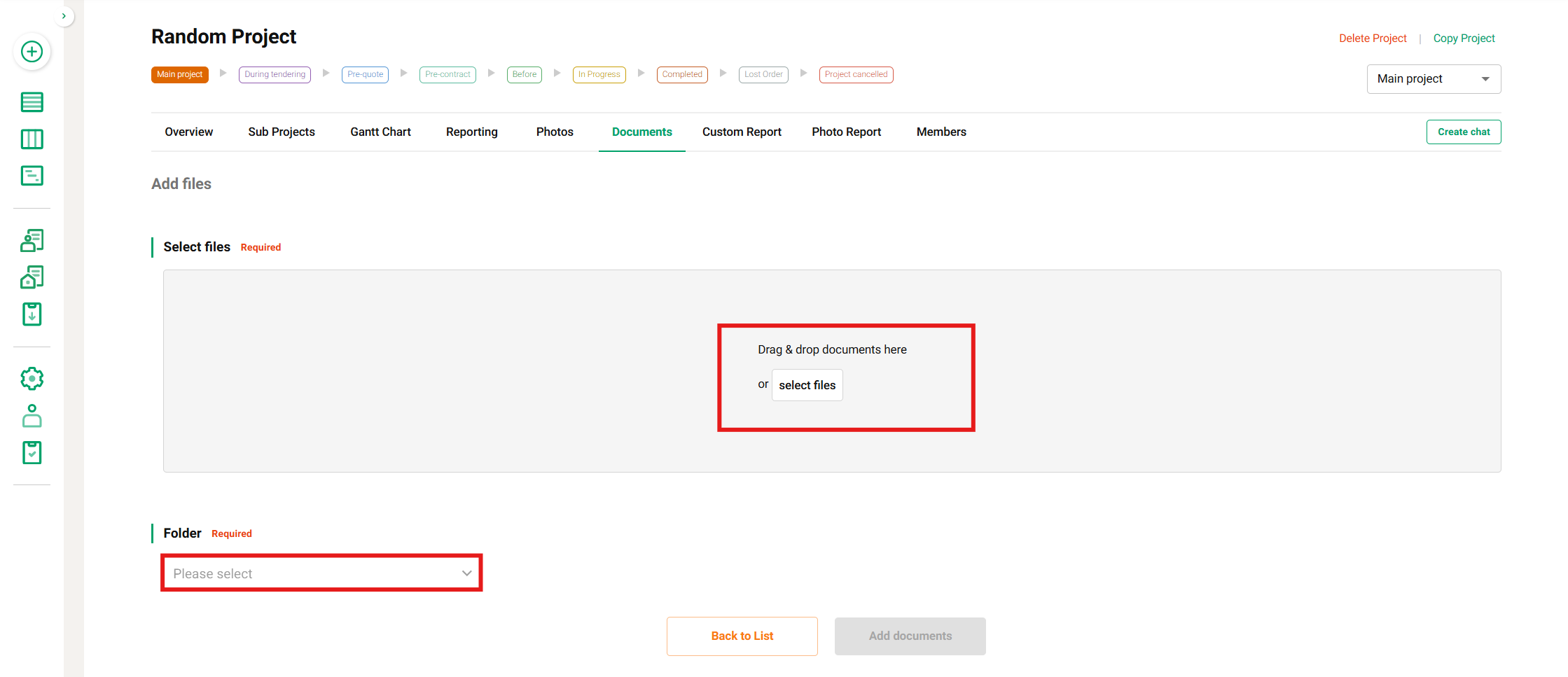Open settings gear icon in sidebar
The image size is (1568, 677).
point(32,379)
